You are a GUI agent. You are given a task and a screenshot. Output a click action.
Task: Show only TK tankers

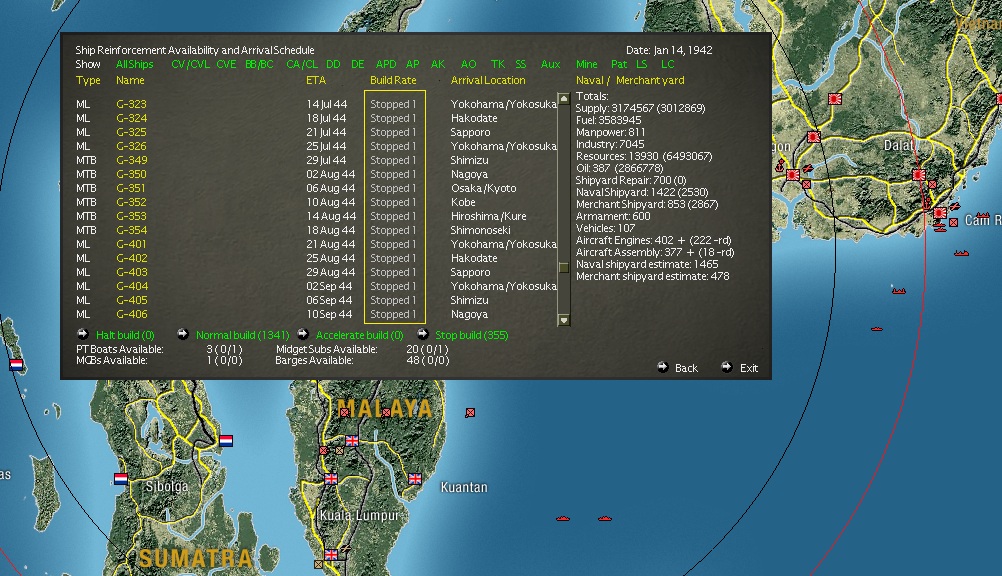click(498, 65)
